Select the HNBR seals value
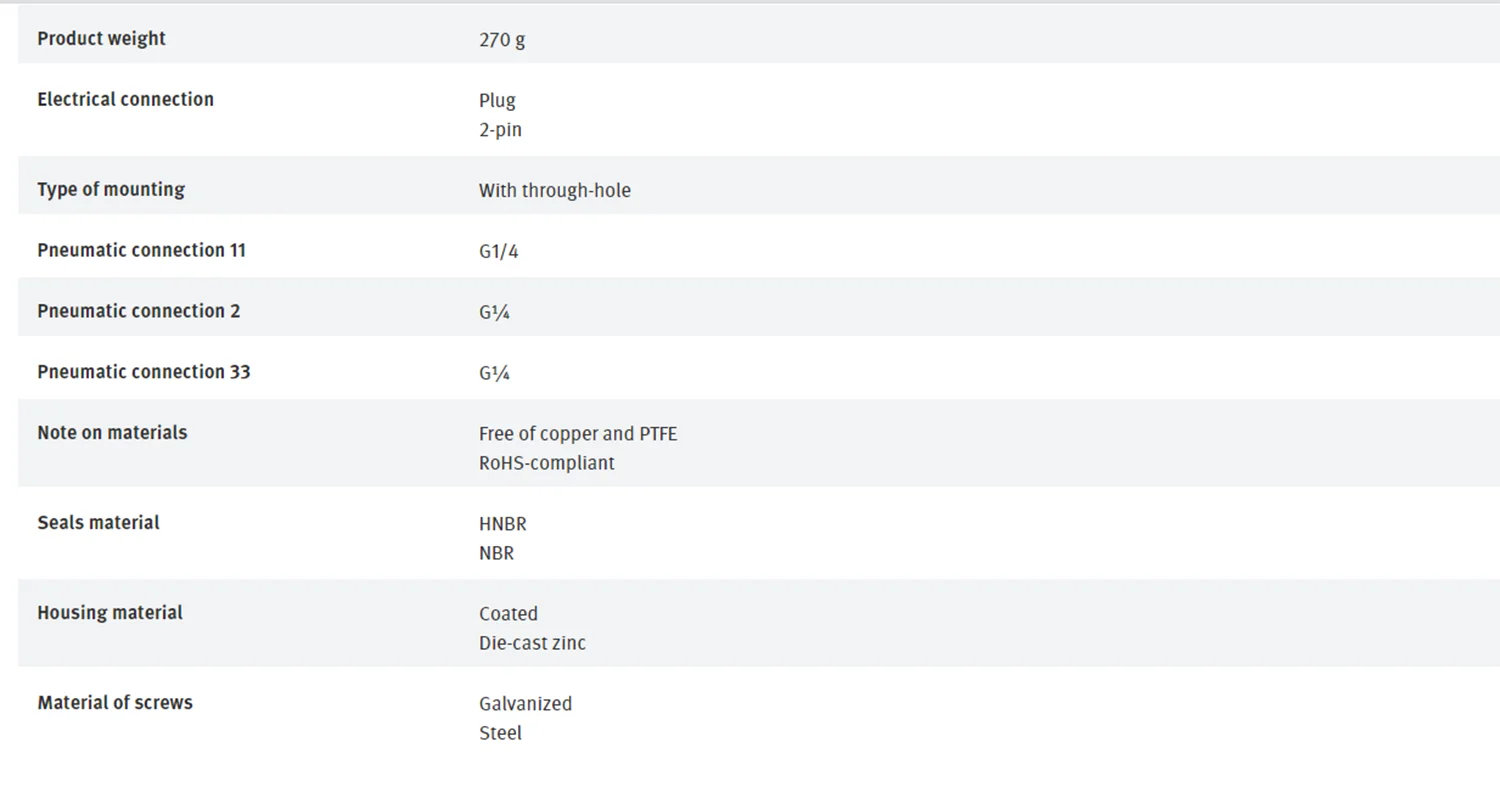This screenshot has width=1500, height=787. tap(502, 524)
